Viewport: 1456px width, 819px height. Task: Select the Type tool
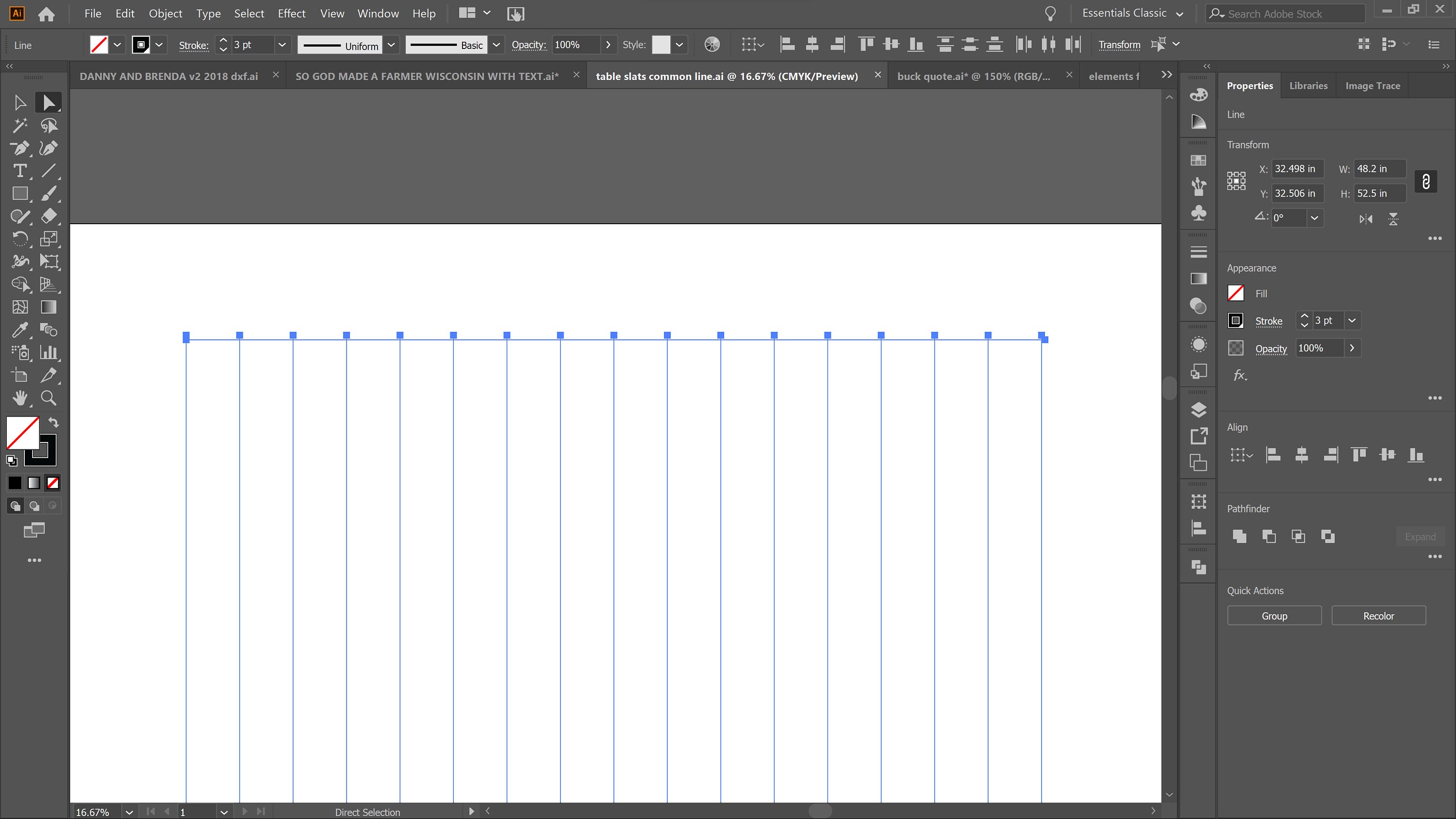click(x=20, y=171)
